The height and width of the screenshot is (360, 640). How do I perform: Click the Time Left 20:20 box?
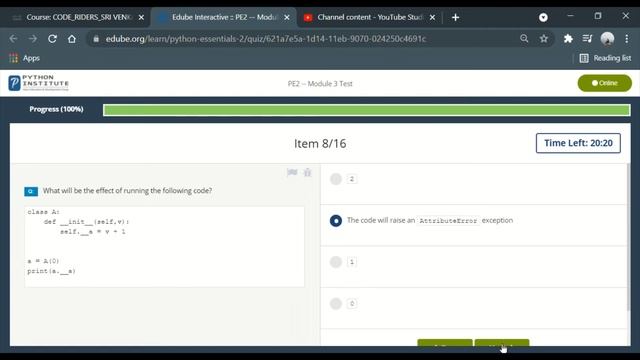pos(578,143)
